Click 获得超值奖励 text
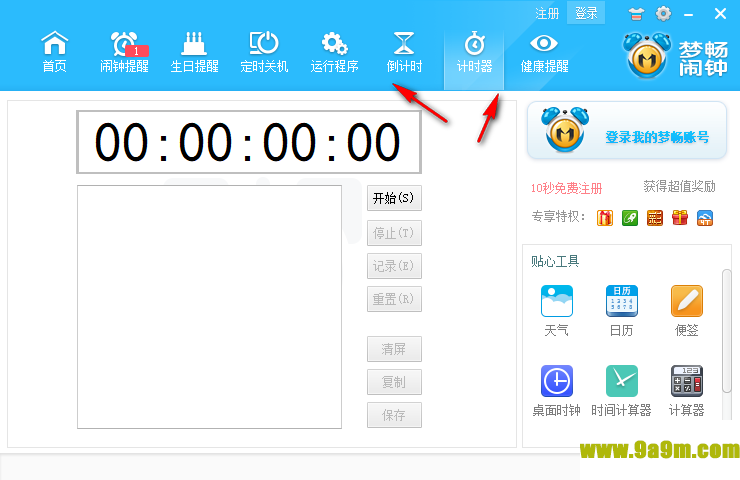The image size is (740, 480). [x=679, y=186]
